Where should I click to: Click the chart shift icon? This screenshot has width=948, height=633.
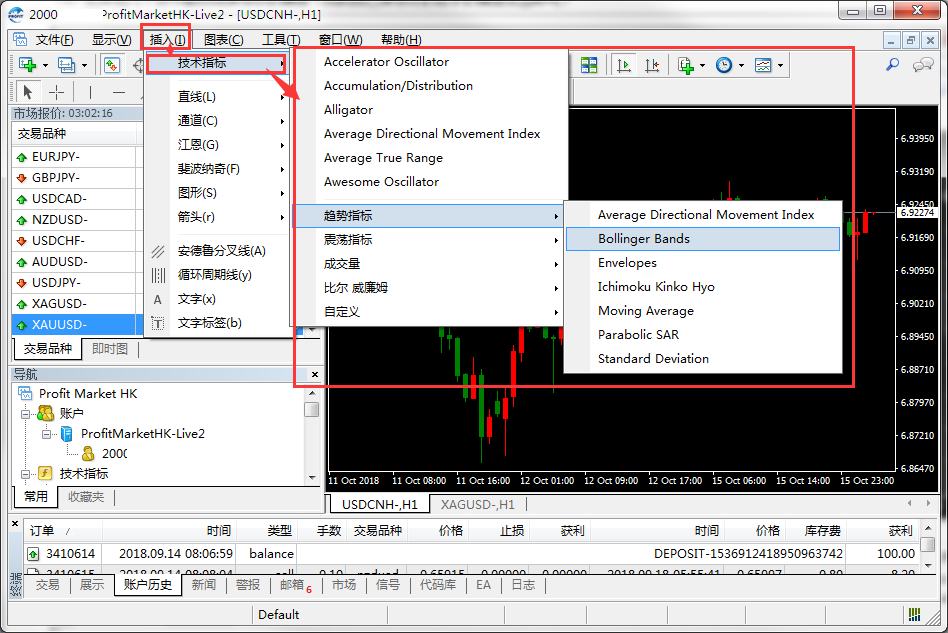653,65
